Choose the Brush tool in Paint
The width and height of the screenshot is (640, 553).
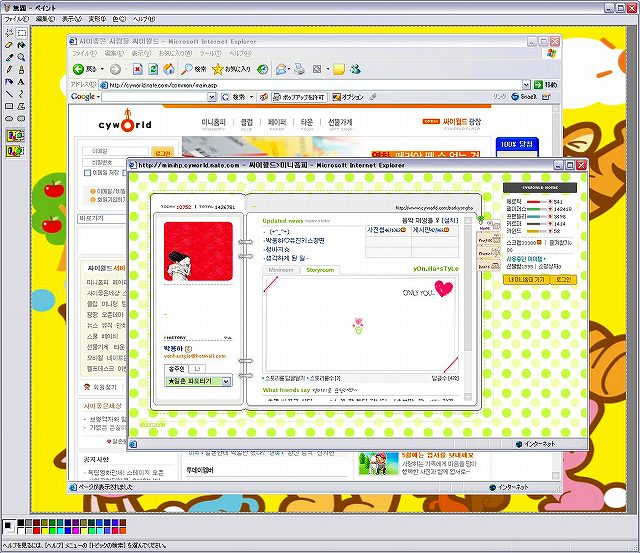click(x=22, y=70)
